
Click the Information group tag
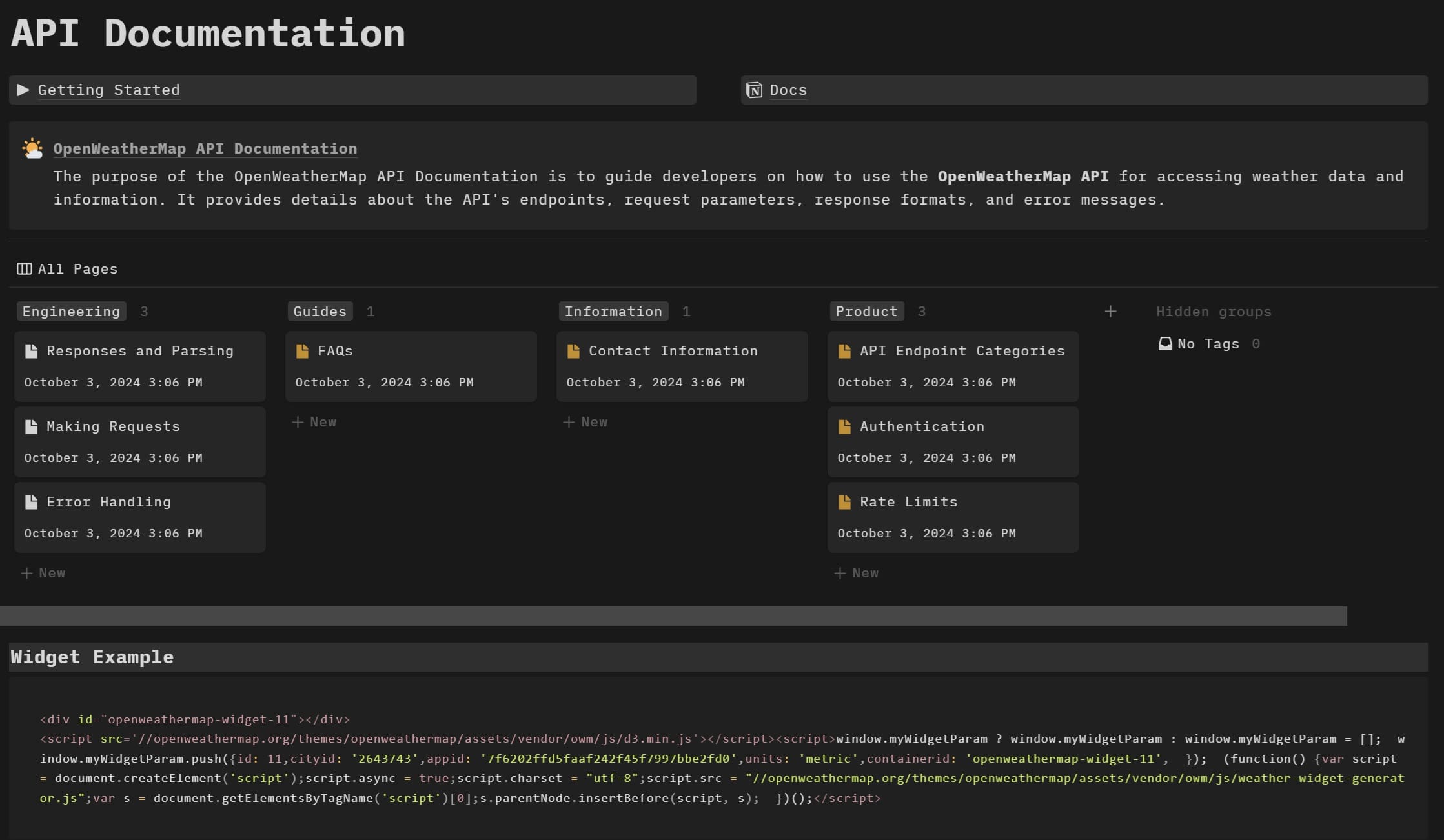[x=613, y=312]
